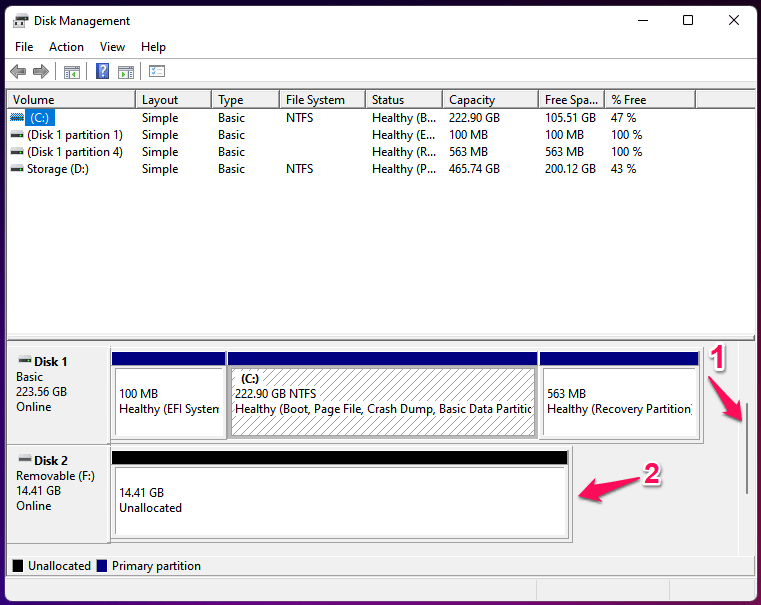
Task: Sort by the Capacity column header
Action: 490,100
